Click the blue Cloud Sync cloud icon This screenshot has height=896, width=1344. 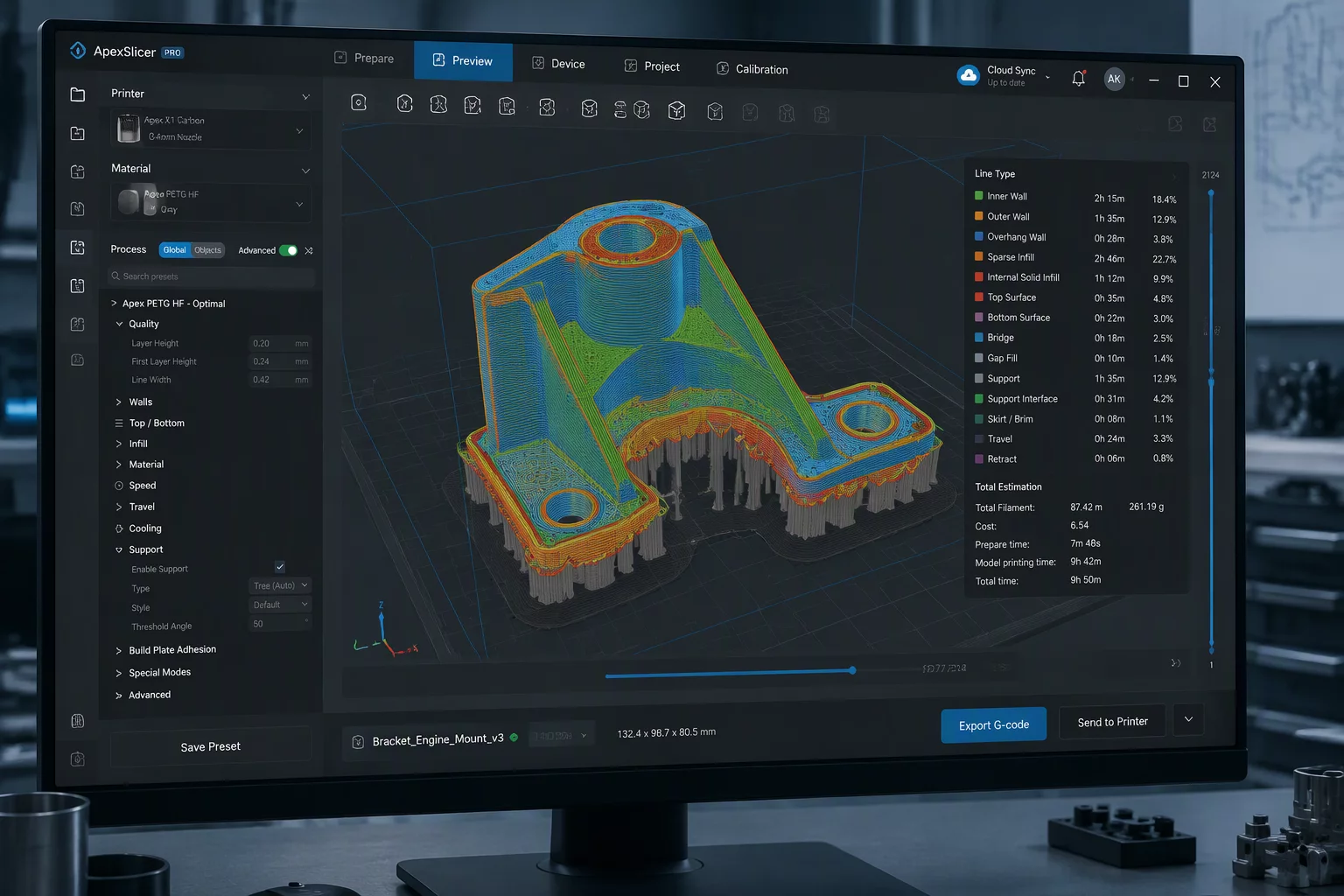(x=969, y=75)
